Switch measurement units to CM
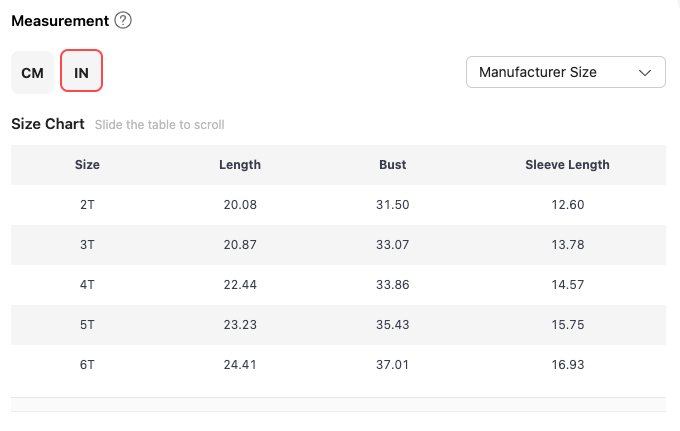Image resolution: width=680 pixels, height=431 pixels. 32,73
